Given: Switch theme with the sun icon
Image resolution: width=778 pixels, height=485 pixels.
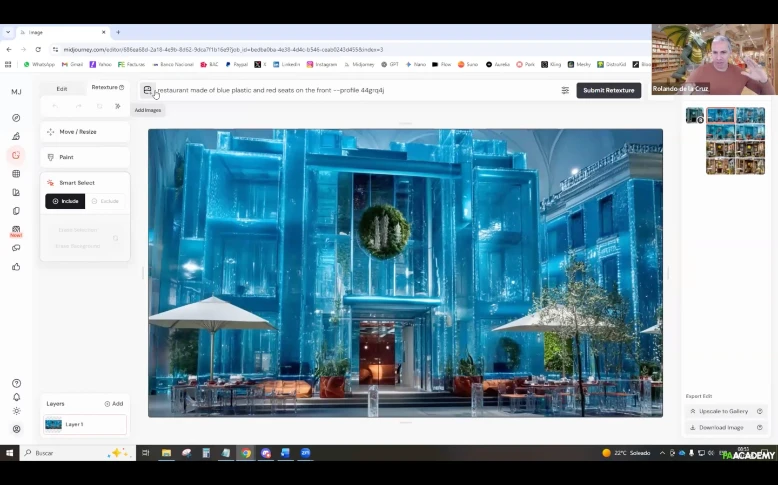Looking at the screenshot, I should click(x=16, y=411).
